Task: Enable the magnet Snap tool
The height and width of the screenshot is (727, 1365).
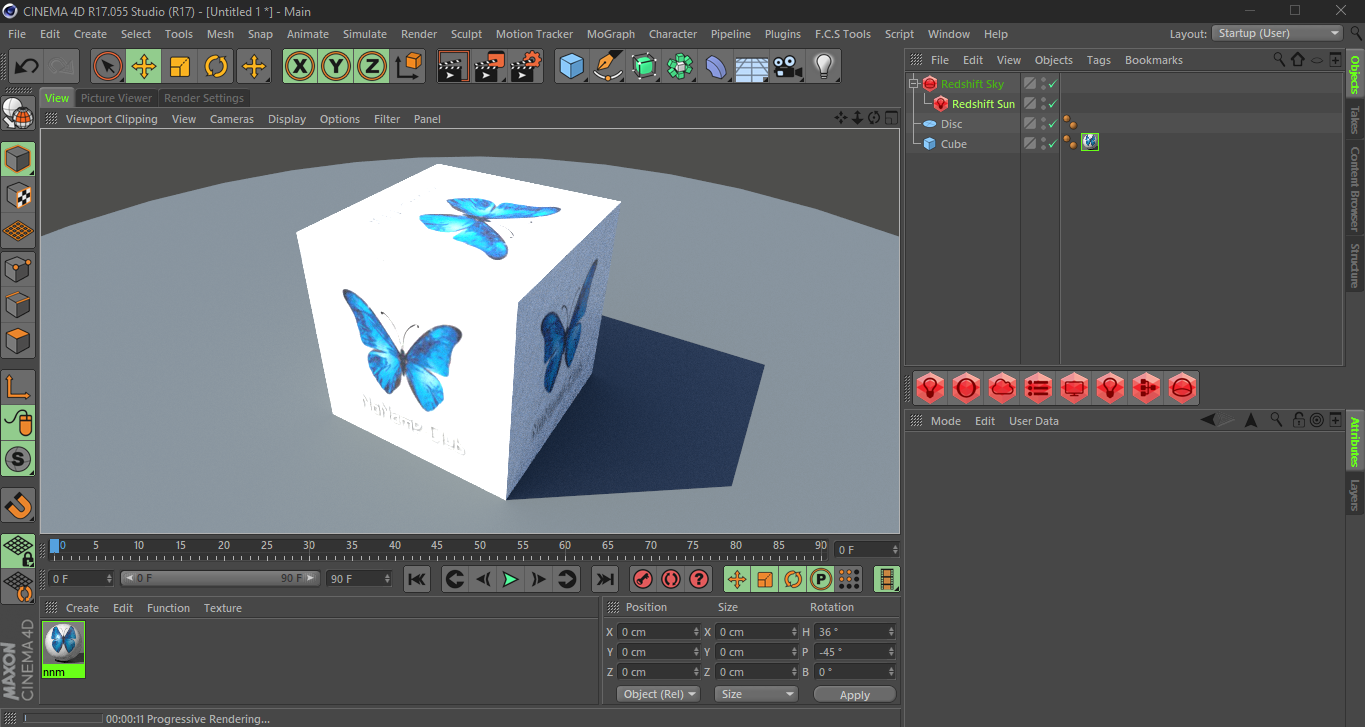Action: coord(18,505)
